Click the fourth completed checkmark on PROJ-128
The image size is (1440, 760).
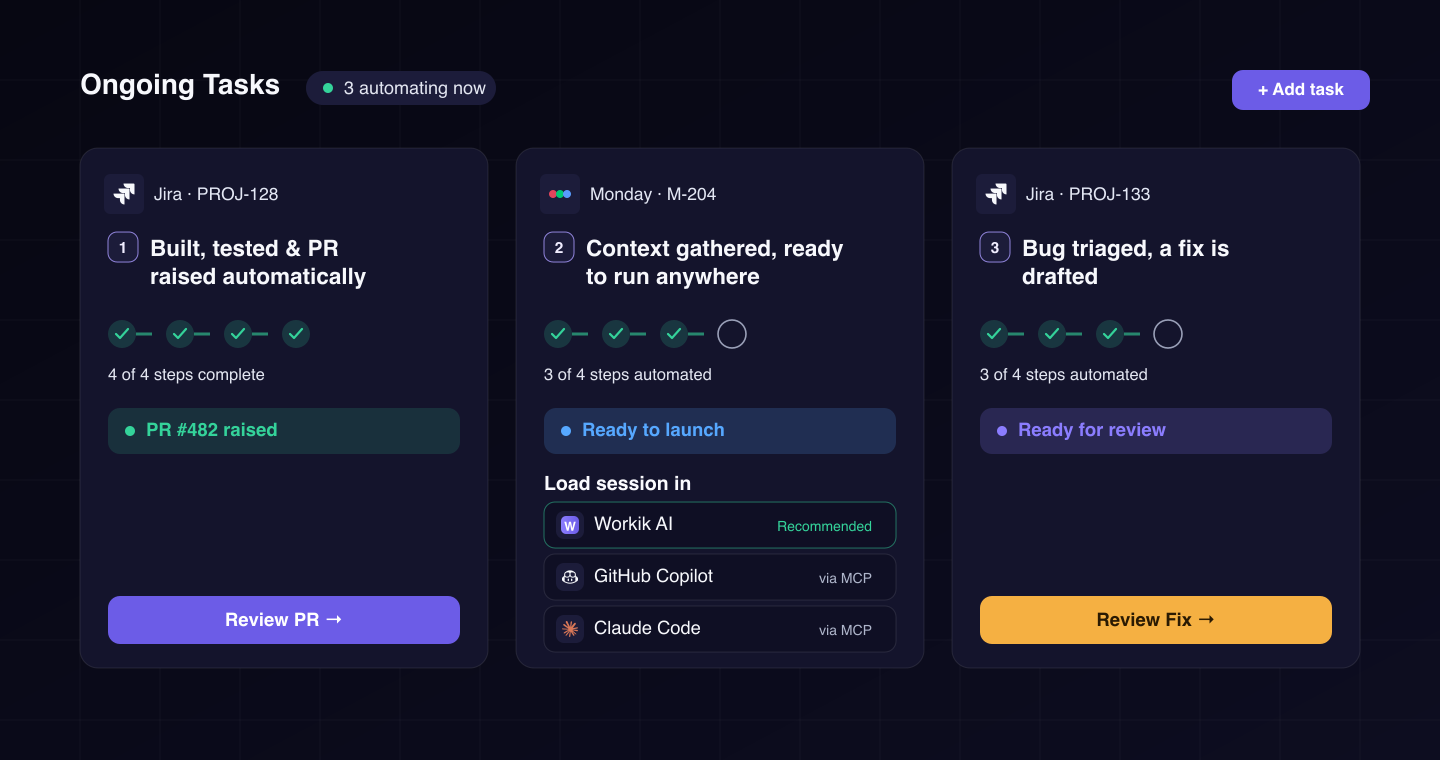pos(296,334)
